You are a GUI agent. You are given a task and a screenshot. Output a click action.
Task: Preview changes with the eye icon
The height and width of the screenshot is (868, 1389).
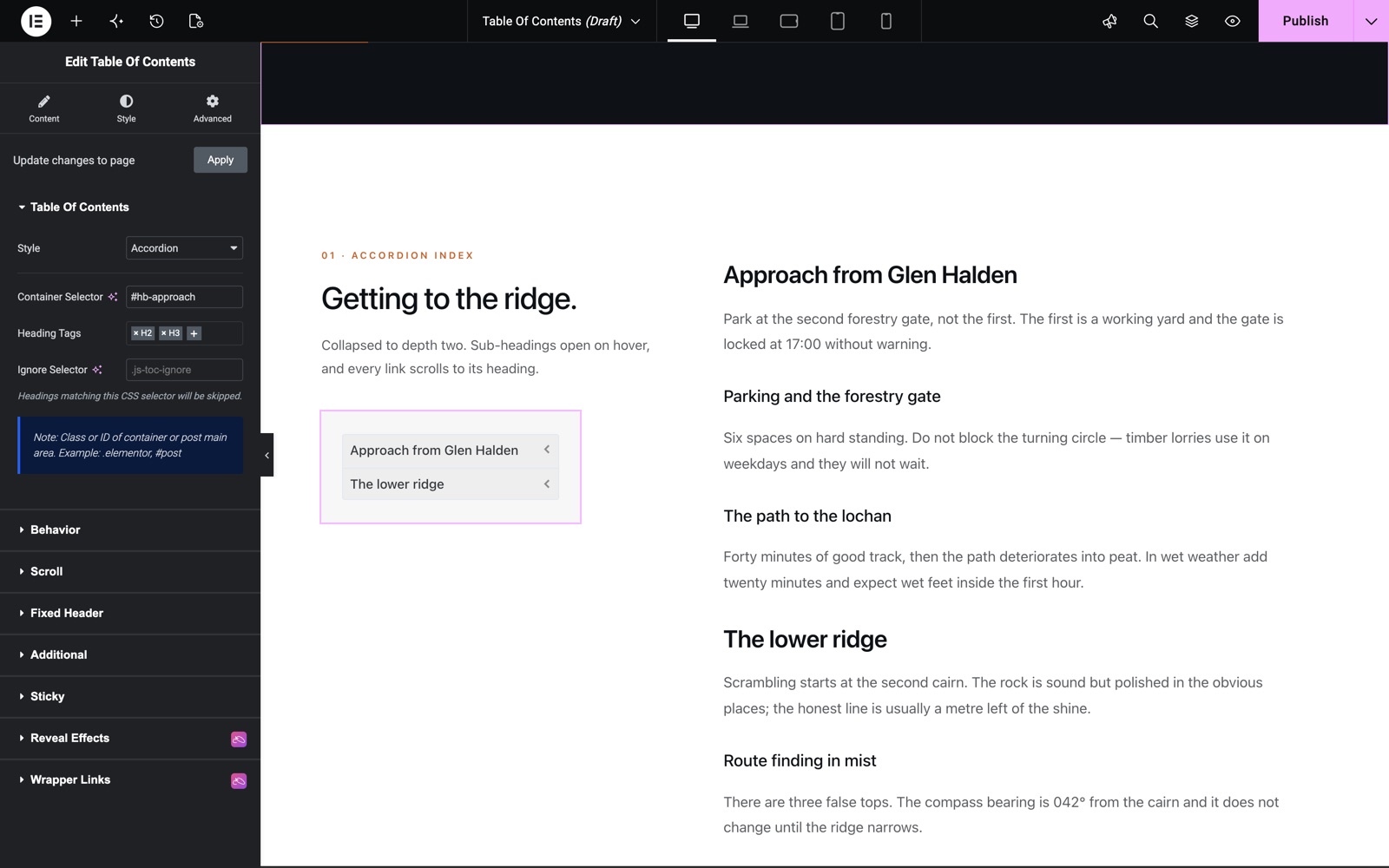(x=1232, y=21)
